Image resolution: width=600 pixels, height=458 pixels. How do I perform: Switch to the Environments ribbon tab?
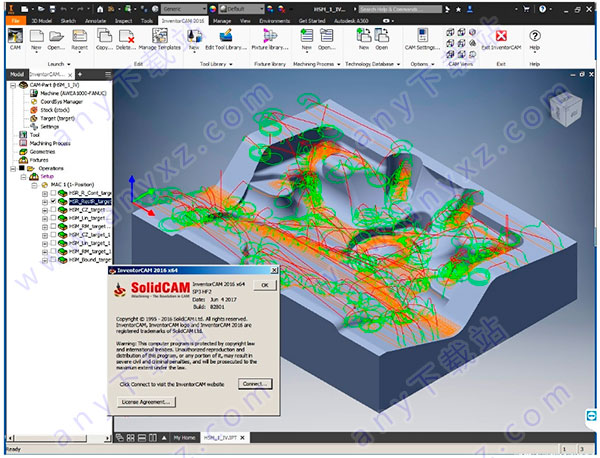[x=274, y=21]
